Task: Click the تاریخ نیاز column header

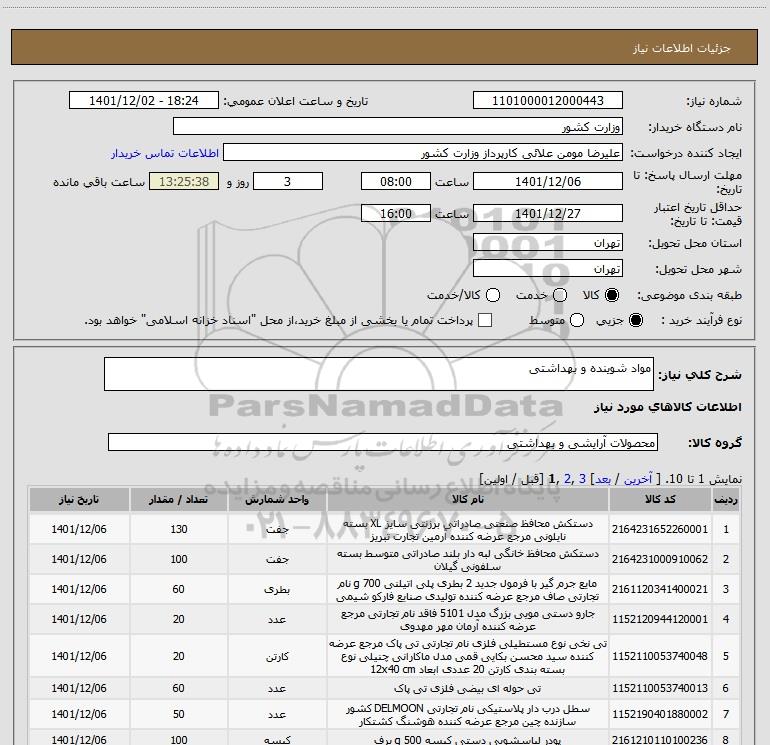Action: click(x=79, y=499)
